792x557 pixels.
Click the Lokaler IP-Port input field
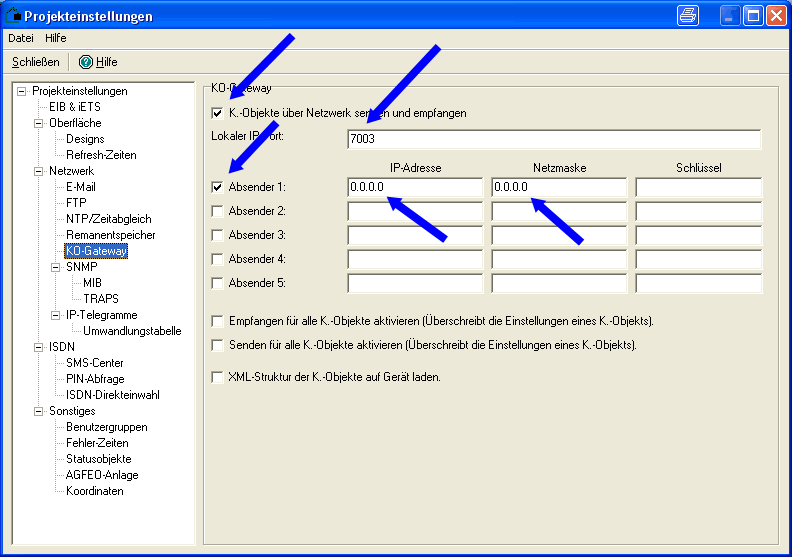pos(554,139)
